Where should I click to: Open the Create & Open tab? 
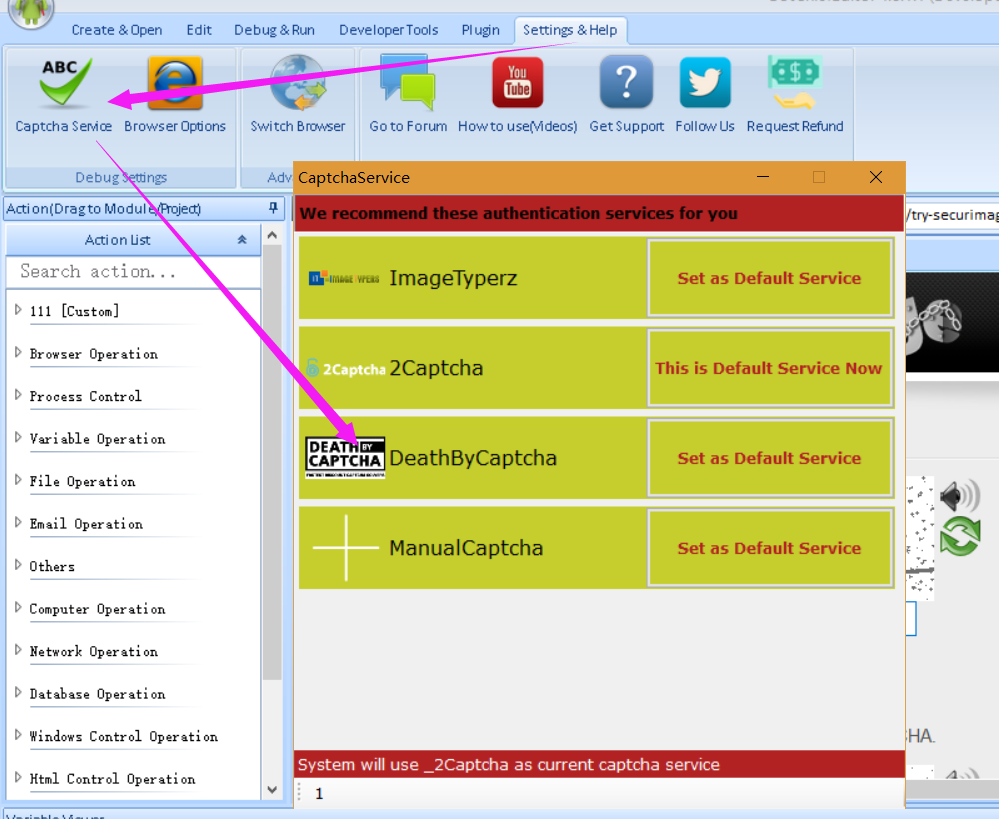coord(117,30)
